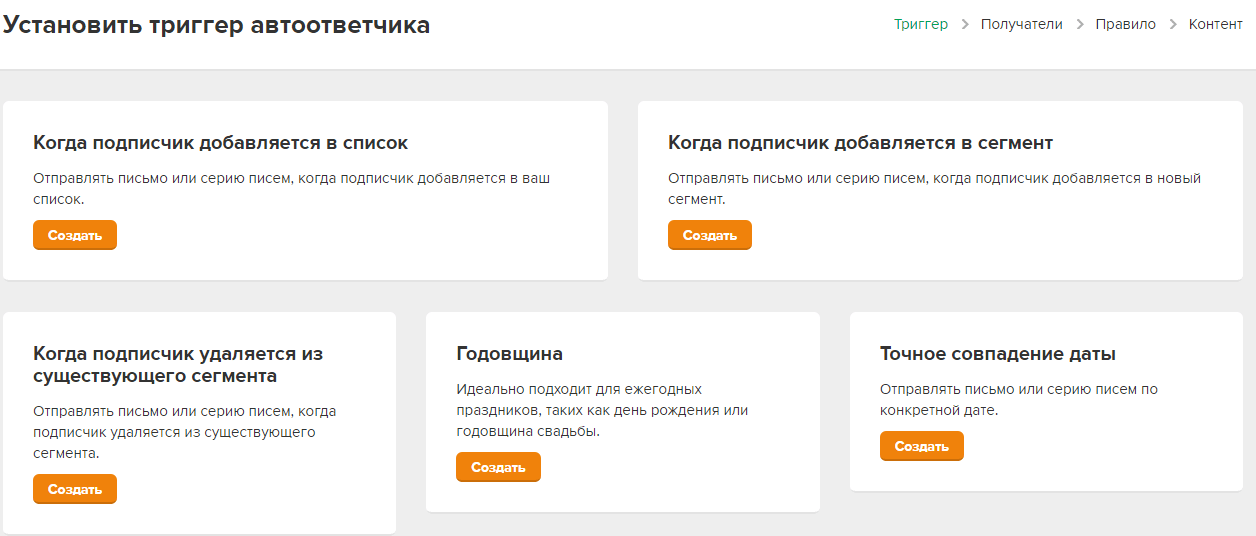Screen dimensions: 1256x536
Task: Click 'Когда подписчик добавляется в сегмент' heading
Action: pyautogui.click(x=860, y=143)
